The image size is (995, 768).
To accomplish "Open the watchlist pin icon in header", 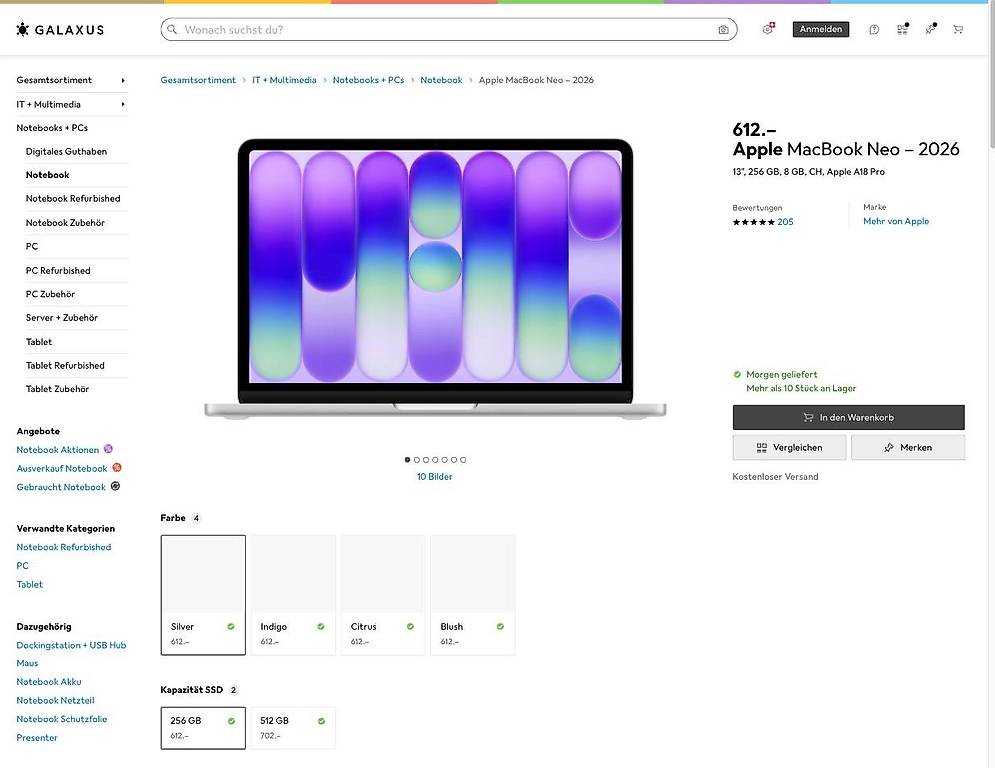I will 930,29.
